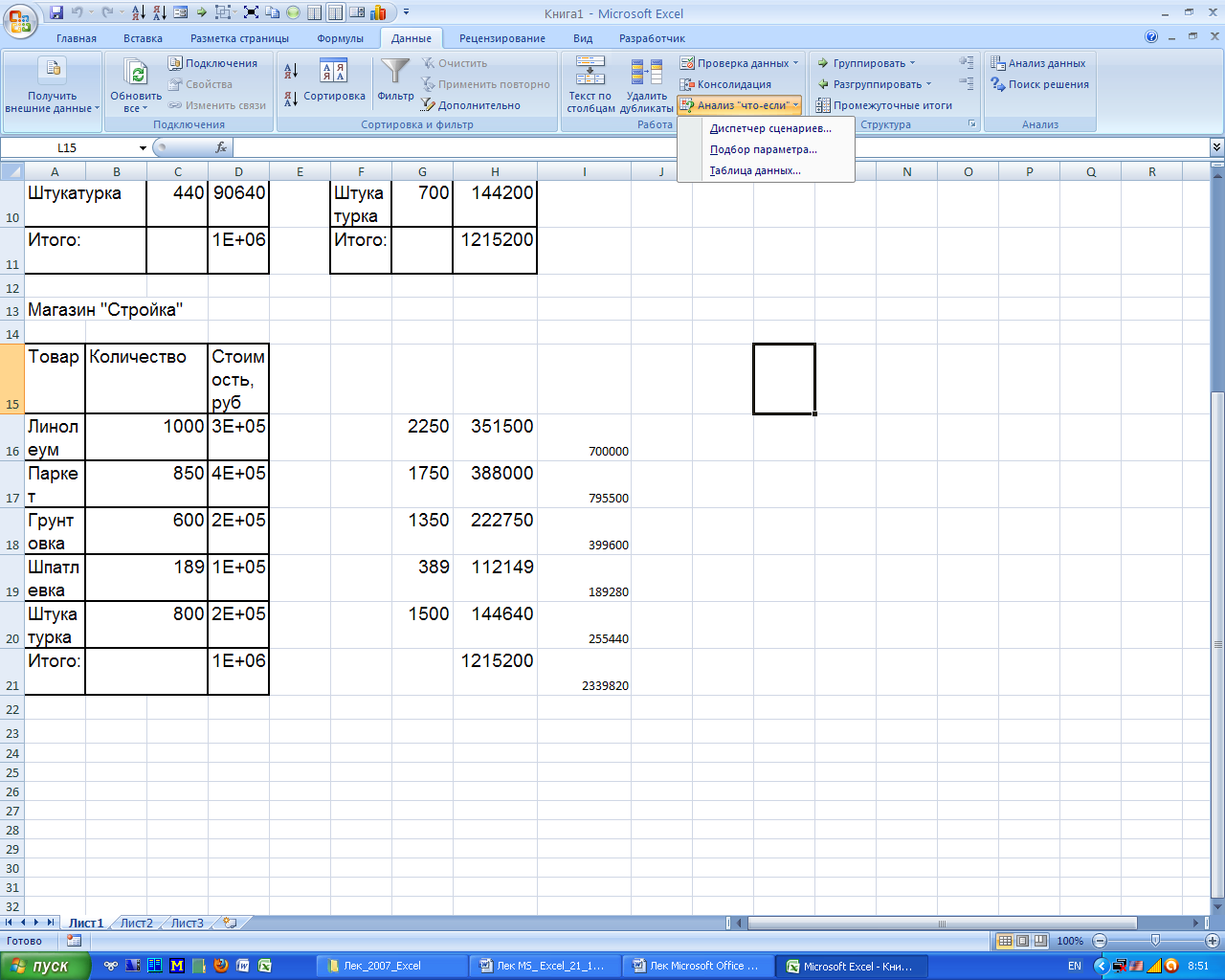Open Анализ данных

click(x=1037, y=63)
